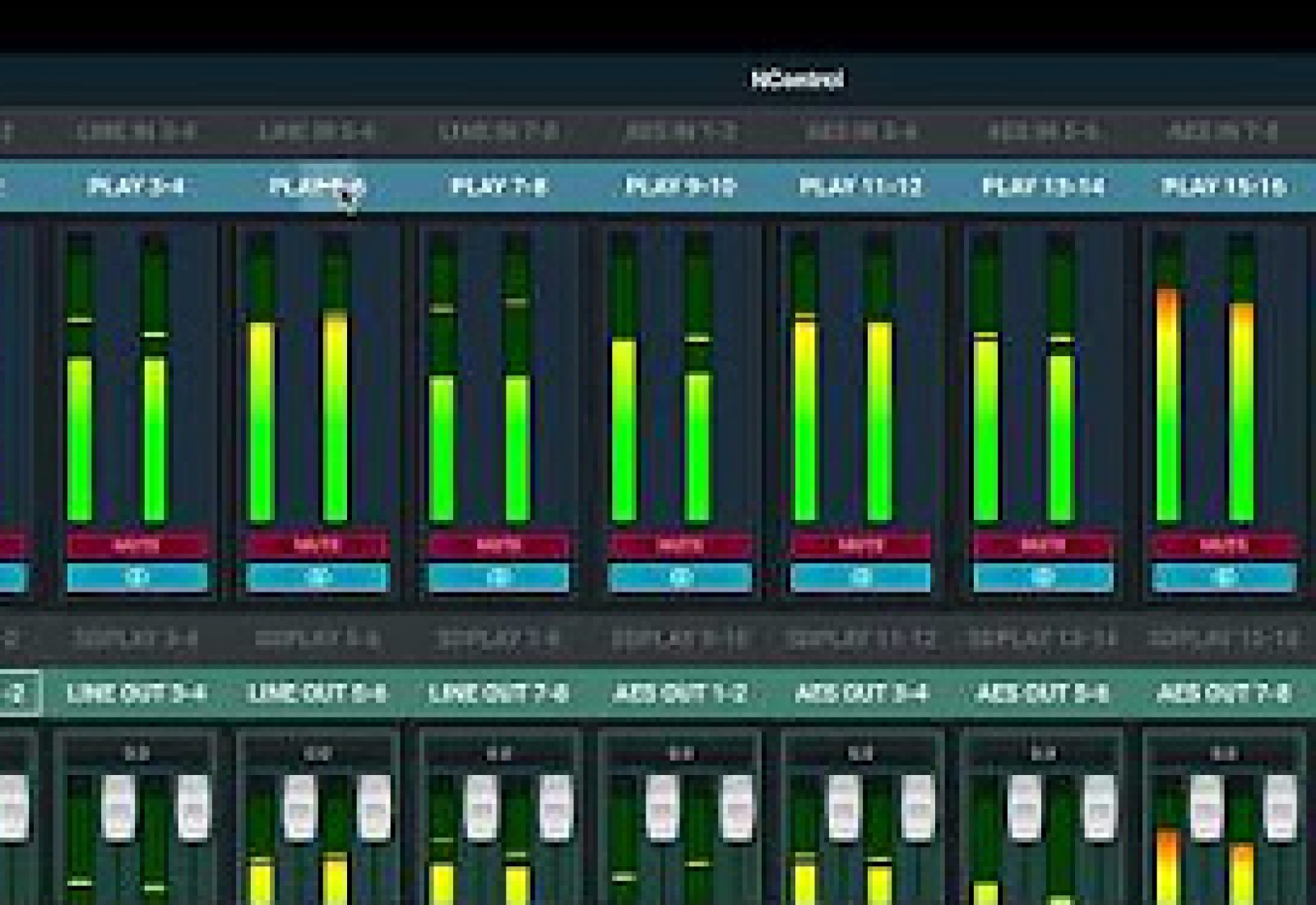Click the left fader of AES OUT 1-2
This screenshot has height=905, width=1316.
coord(662,807)
